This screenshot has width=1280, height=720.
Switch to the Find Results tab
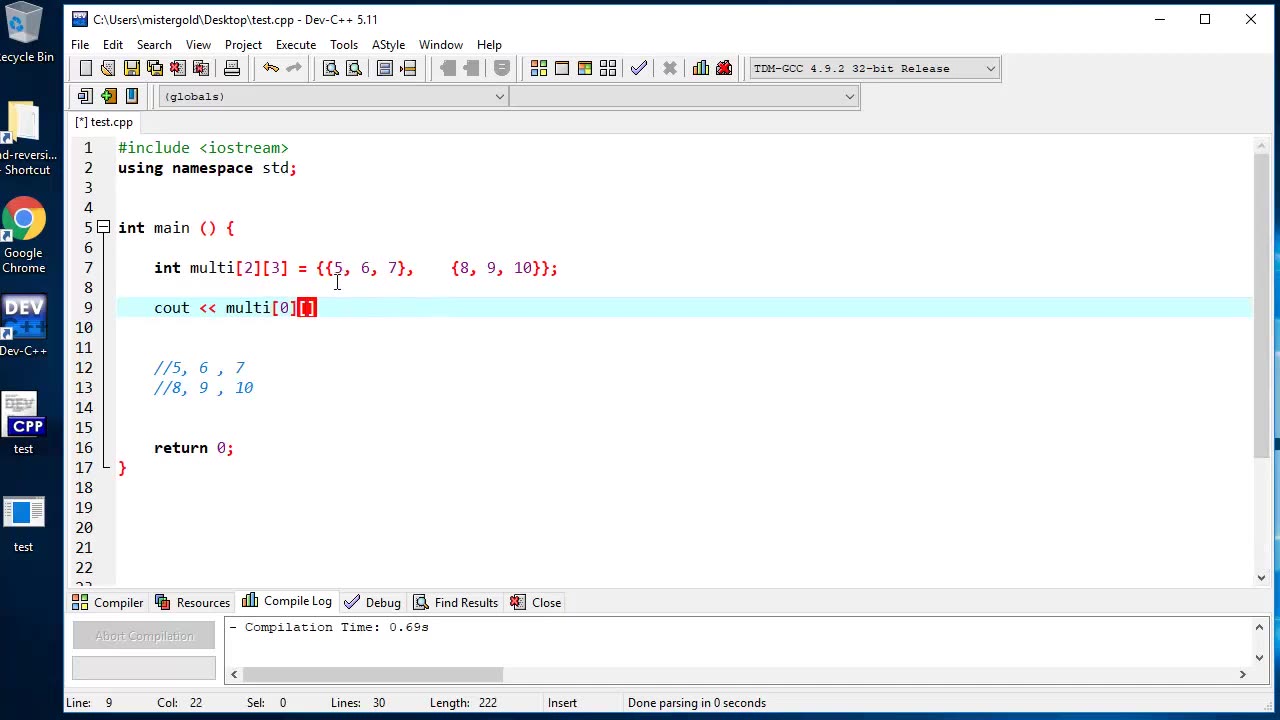(x=455, y=603)
